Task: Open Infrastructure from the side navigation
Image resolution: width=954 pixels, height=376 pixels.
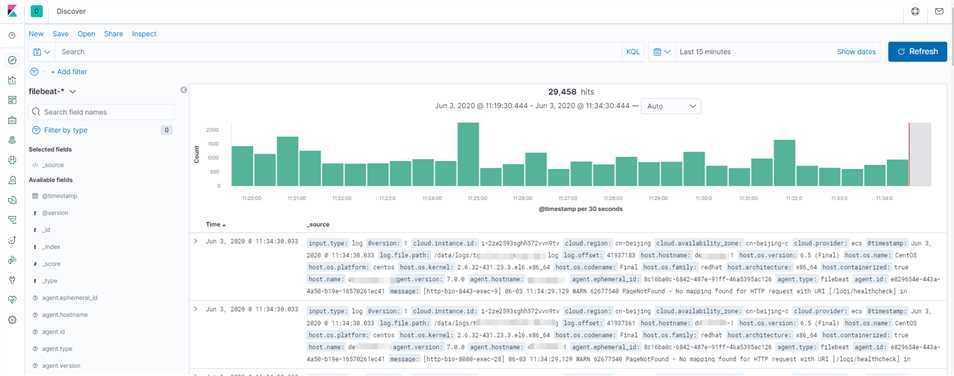Action: tap(12, 180)
